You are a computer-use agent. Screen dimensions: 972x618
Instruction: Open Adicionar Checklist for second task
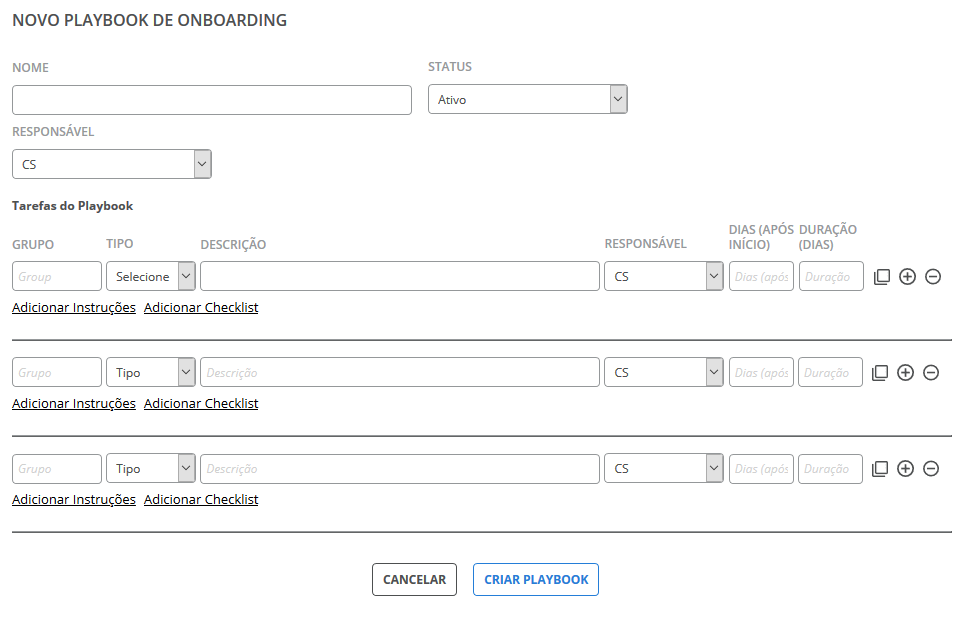(201, 404)
